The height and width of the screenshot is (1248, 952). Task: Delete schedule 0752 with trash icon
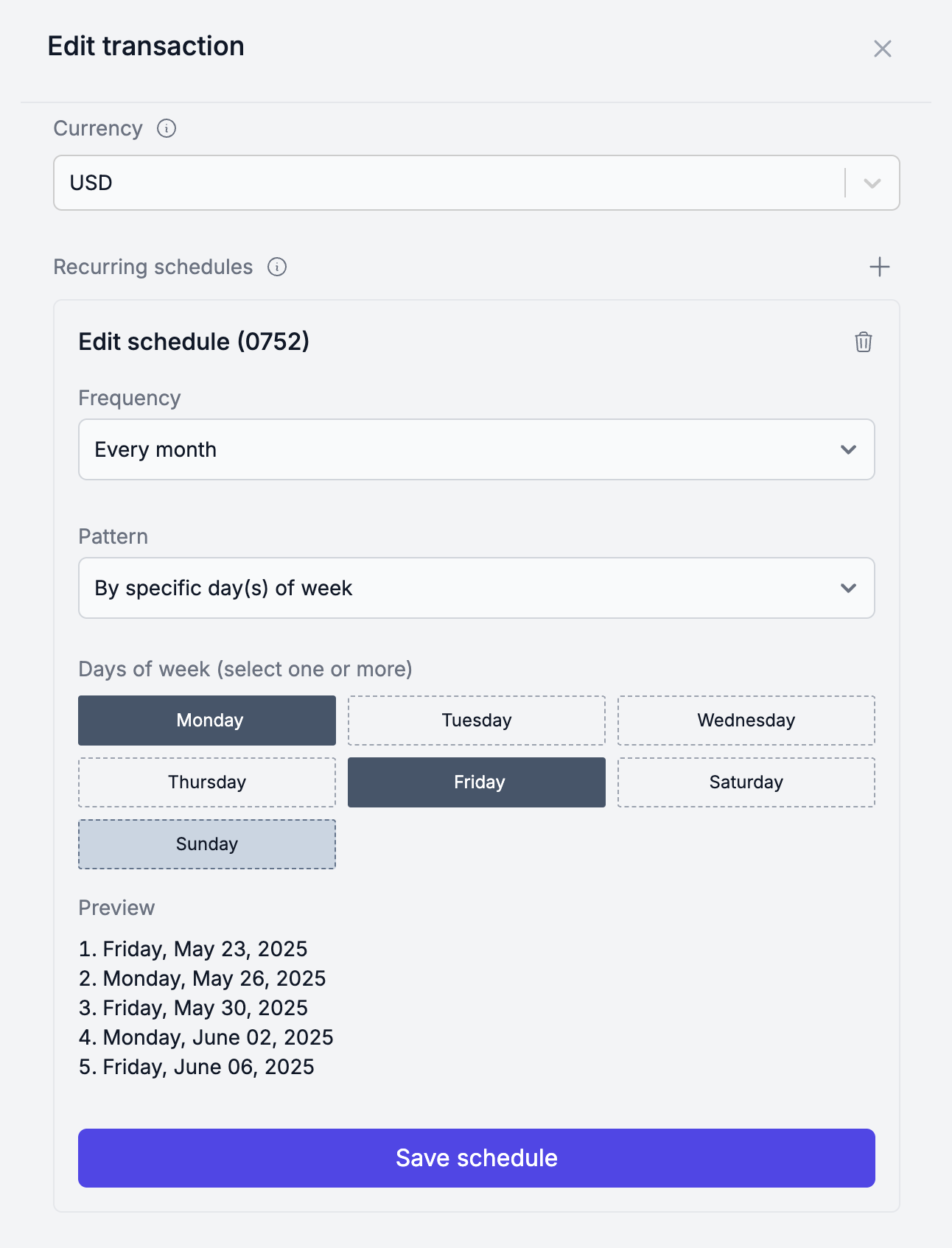click(x=864, y=342)
